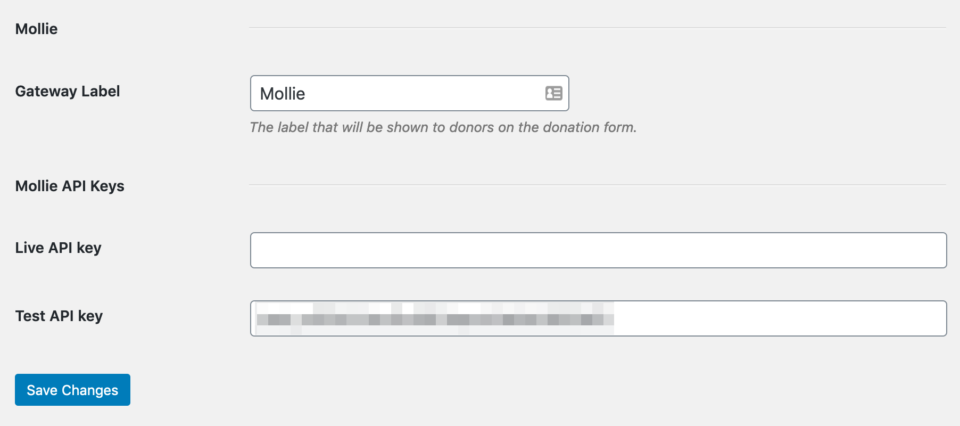
Task: Click the empty space after the blurred test key
Action: click(779, 318)
